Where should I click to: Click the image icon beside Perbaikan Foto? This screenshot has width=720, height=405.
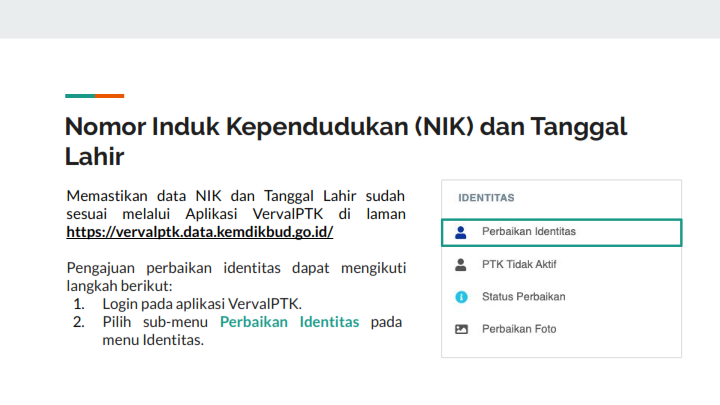(x=461, y=329)
